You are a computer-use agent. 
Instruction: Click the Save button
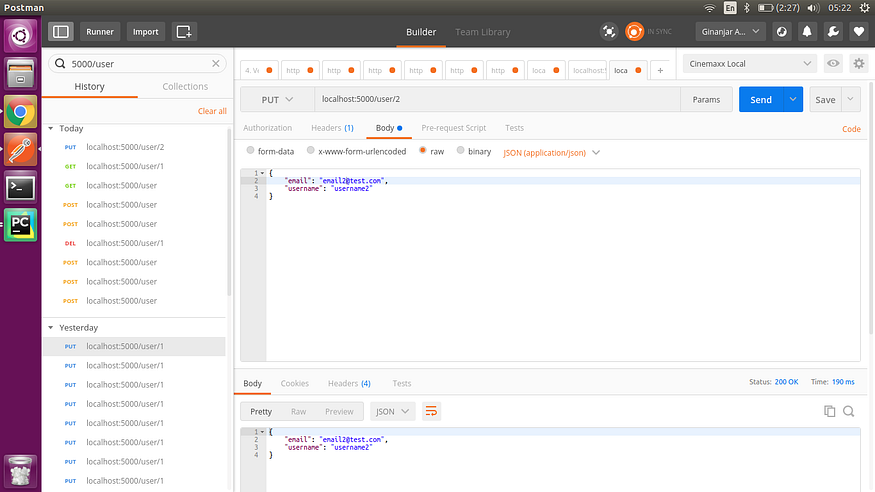pos(825,99)
